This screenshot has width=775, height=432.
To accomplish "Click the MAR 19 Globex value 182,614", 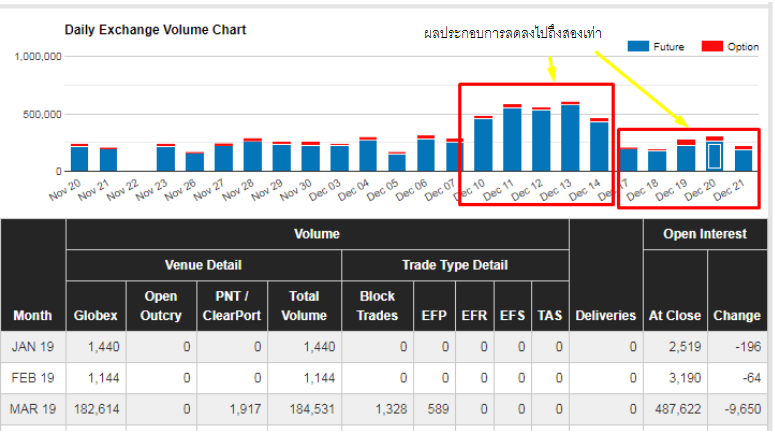I will pyautogui.click(x=96, y=409).
